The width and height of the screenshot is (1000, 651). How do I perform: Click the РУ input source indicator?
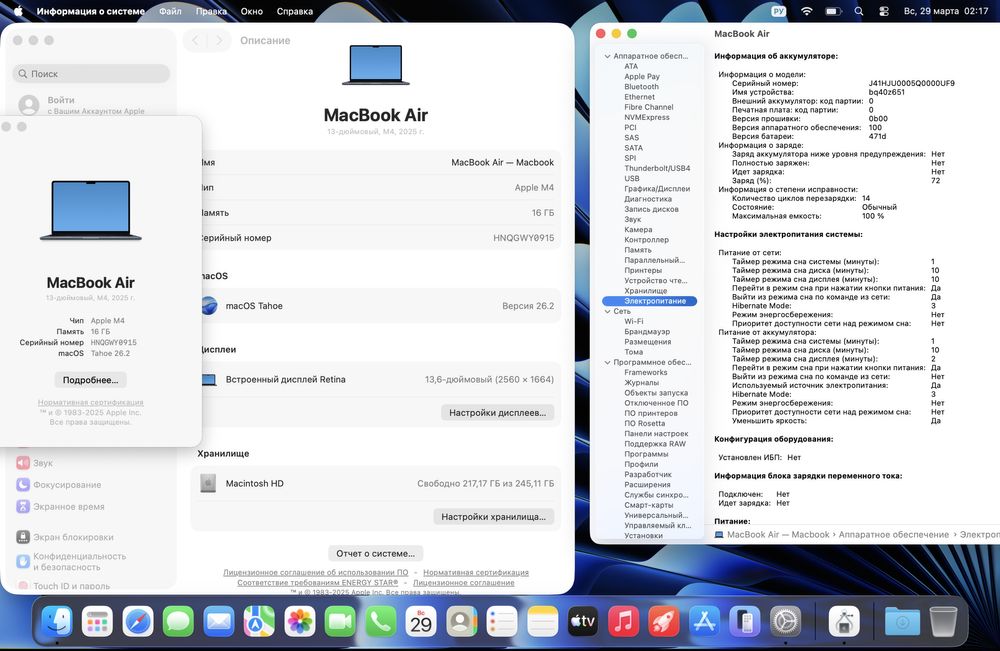(x=779, y=11)
